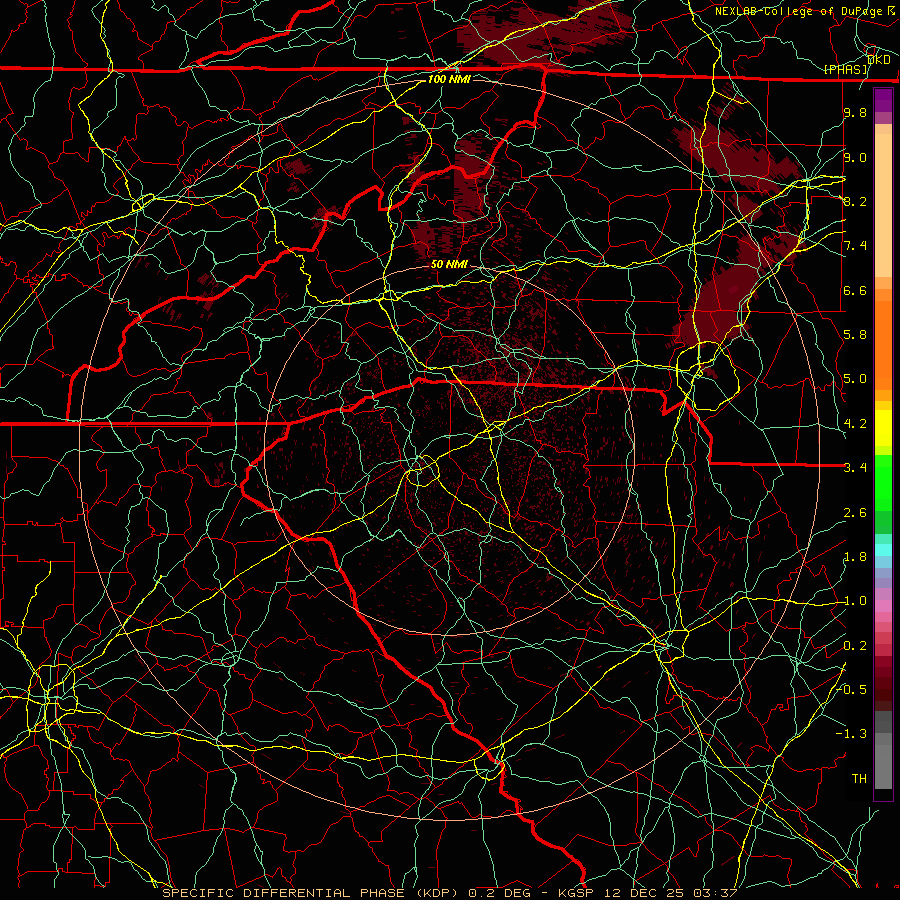The image size is (900, 900).
Task: Click the bright green band of the color bar
Action: pyautogui.click(x=883, y=481)
